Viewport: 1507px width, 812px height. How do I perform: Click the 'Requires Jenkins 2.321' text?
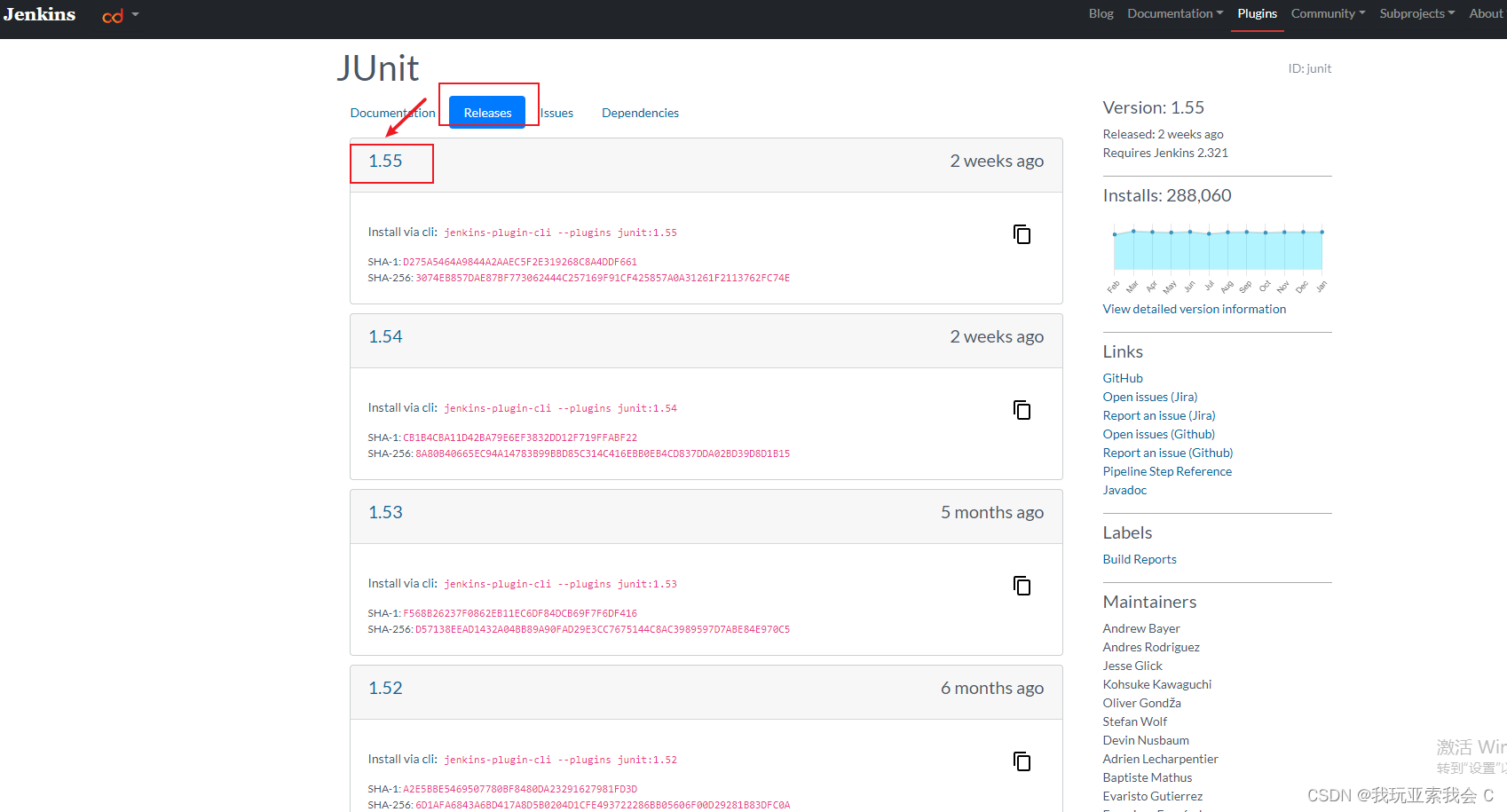tap(1165, 153)
